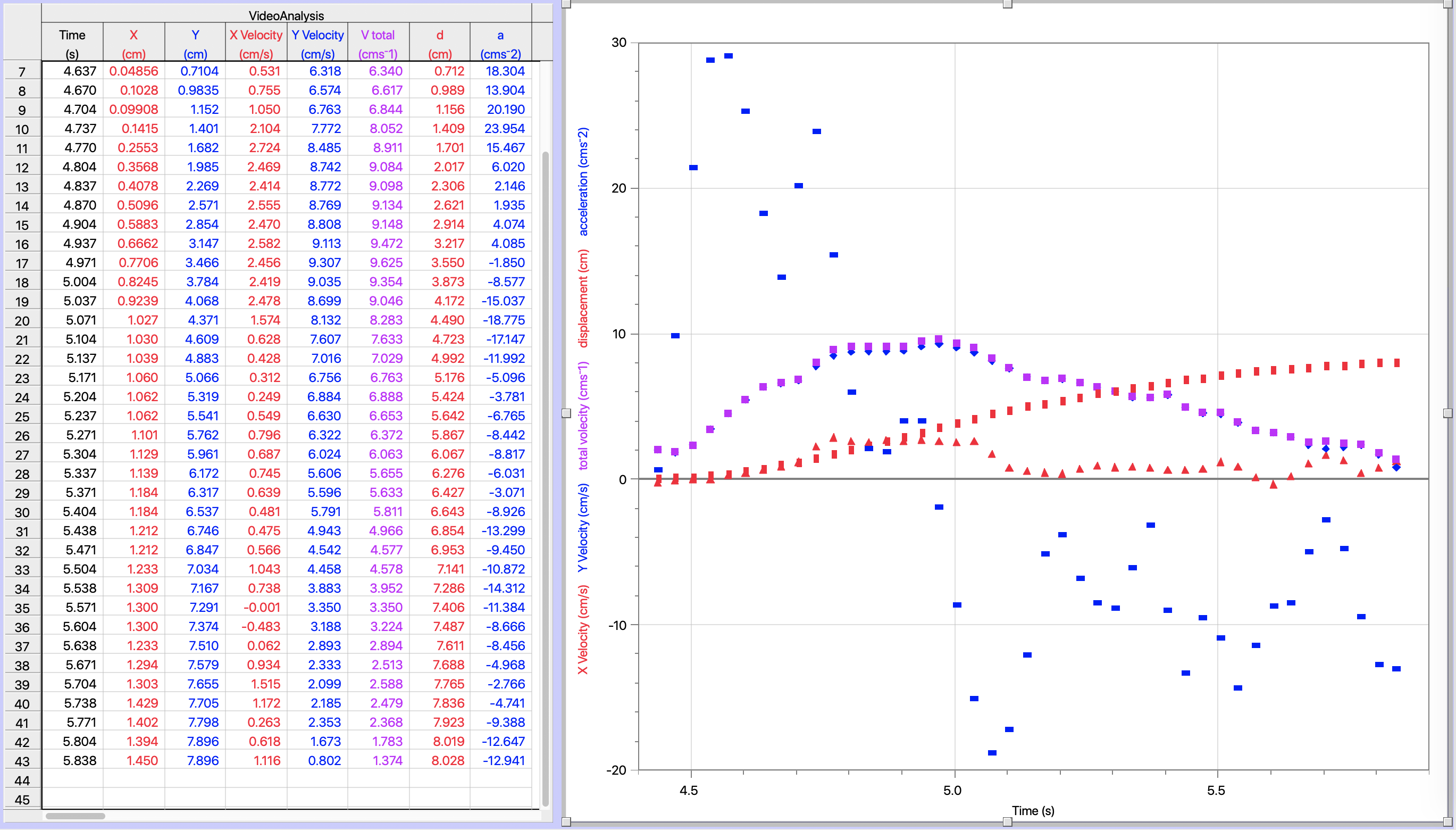This screenshot has height=830, width=1456.
Task: Click graph's top-center resize handle
Action: (x=1007, y=5)
